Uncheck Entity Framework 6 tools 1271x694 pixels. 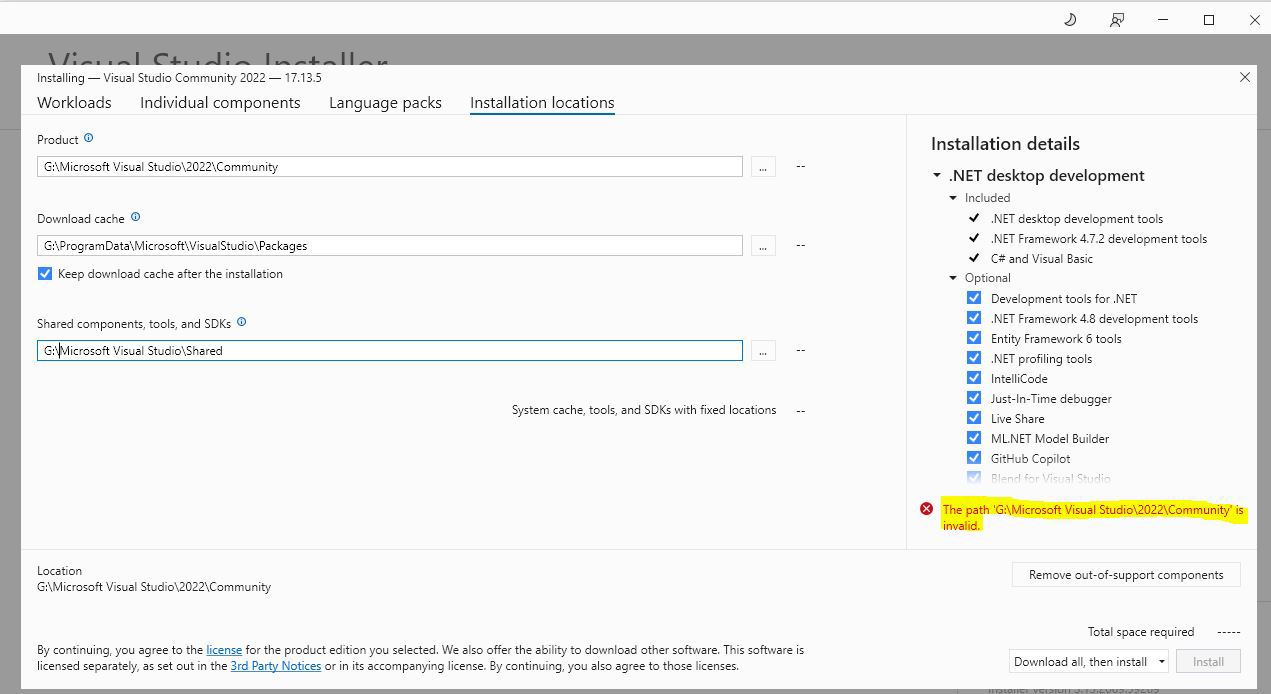[974, 338]
